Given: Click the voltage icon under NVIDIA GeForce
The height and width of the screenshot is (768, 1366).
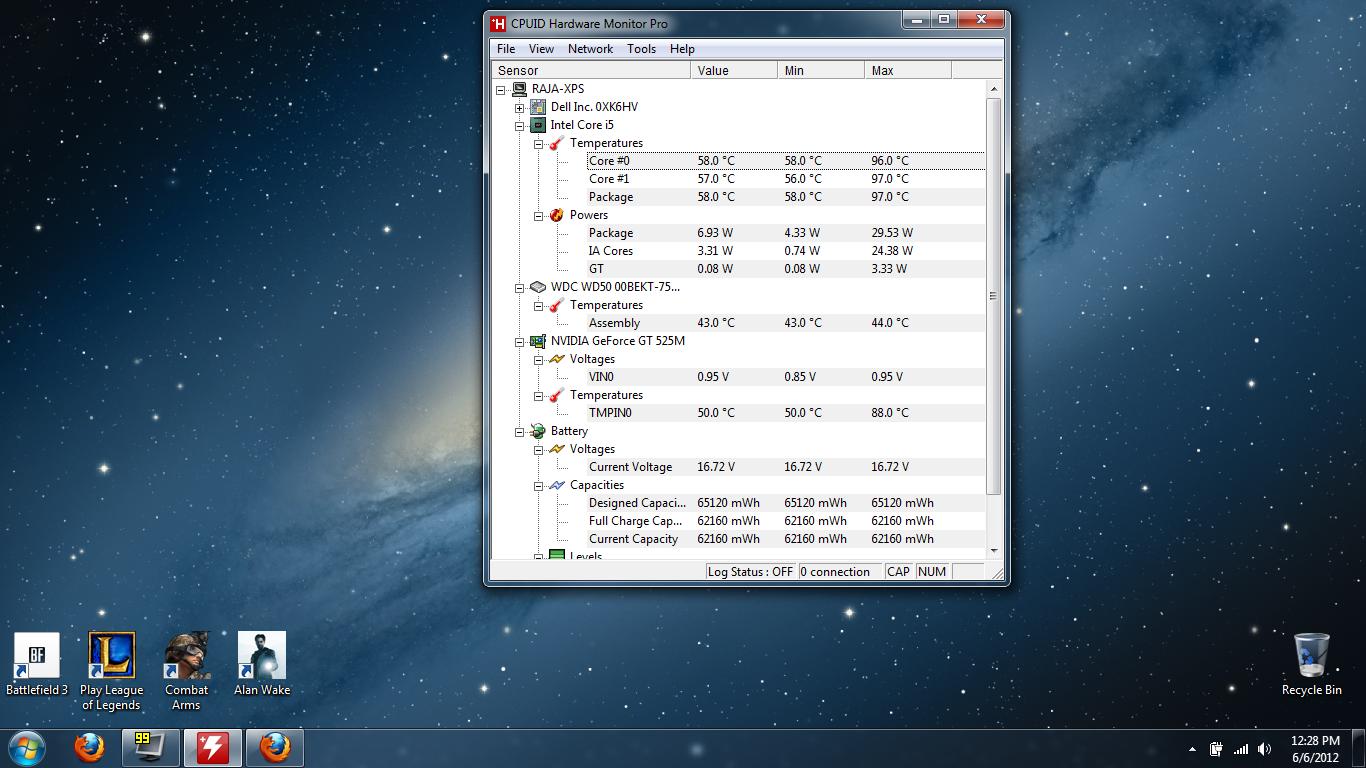Looking at the screenshot, I should tap(557, 359).
